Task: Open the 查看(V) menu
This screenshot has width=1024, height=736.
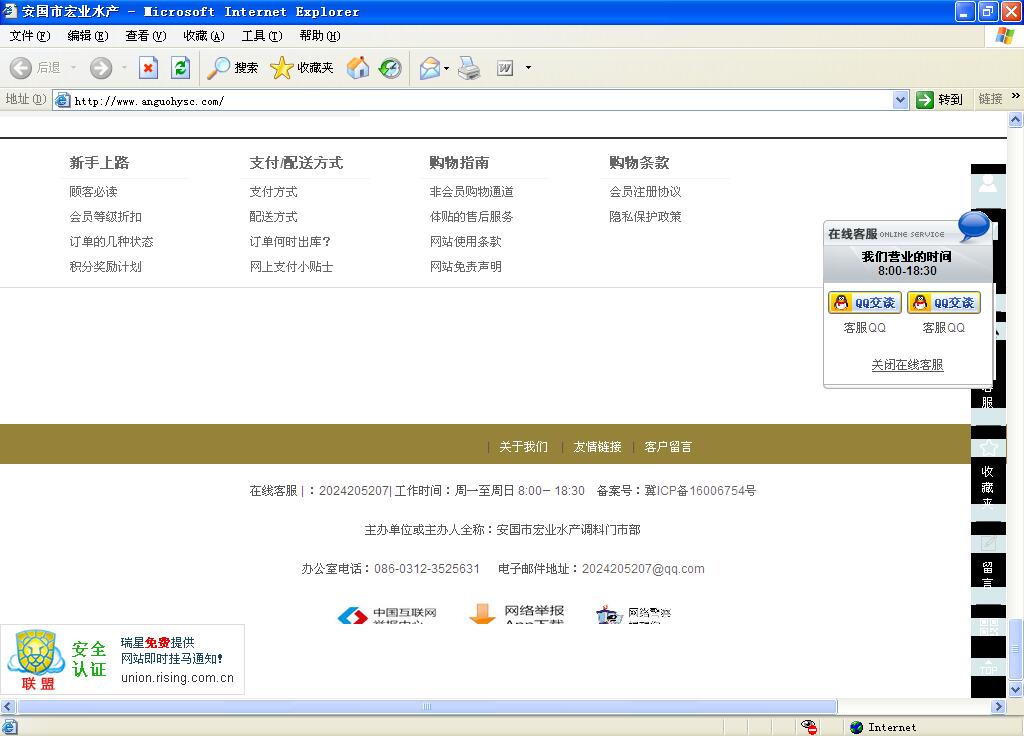Action: (x=145, y=36)
